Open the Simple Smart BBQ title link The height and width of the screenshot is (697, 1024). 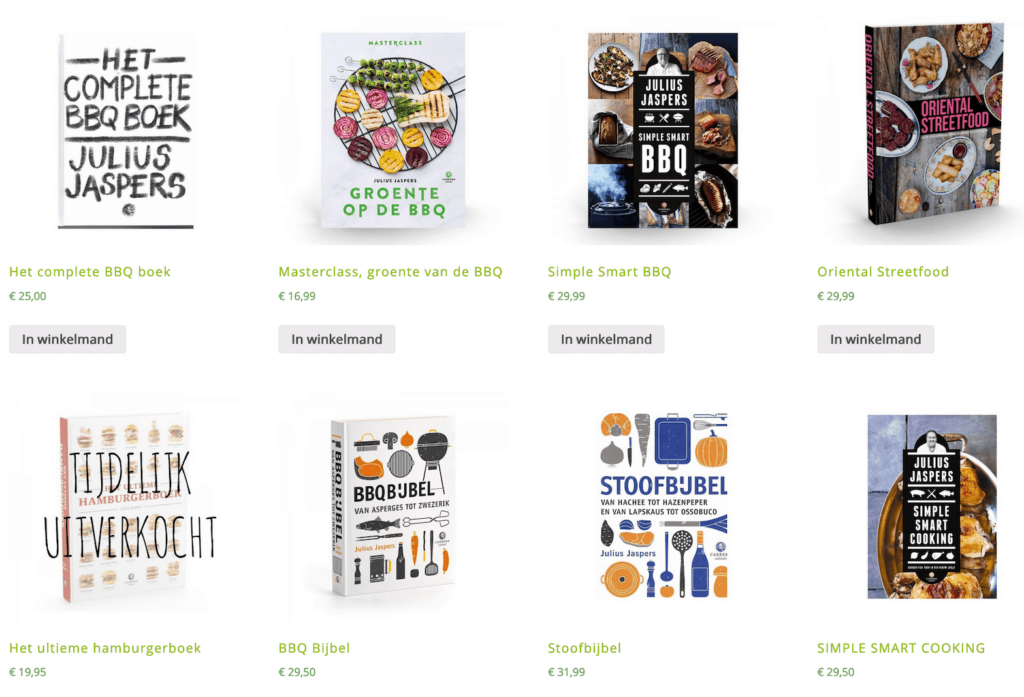click(x=609, y=272)
